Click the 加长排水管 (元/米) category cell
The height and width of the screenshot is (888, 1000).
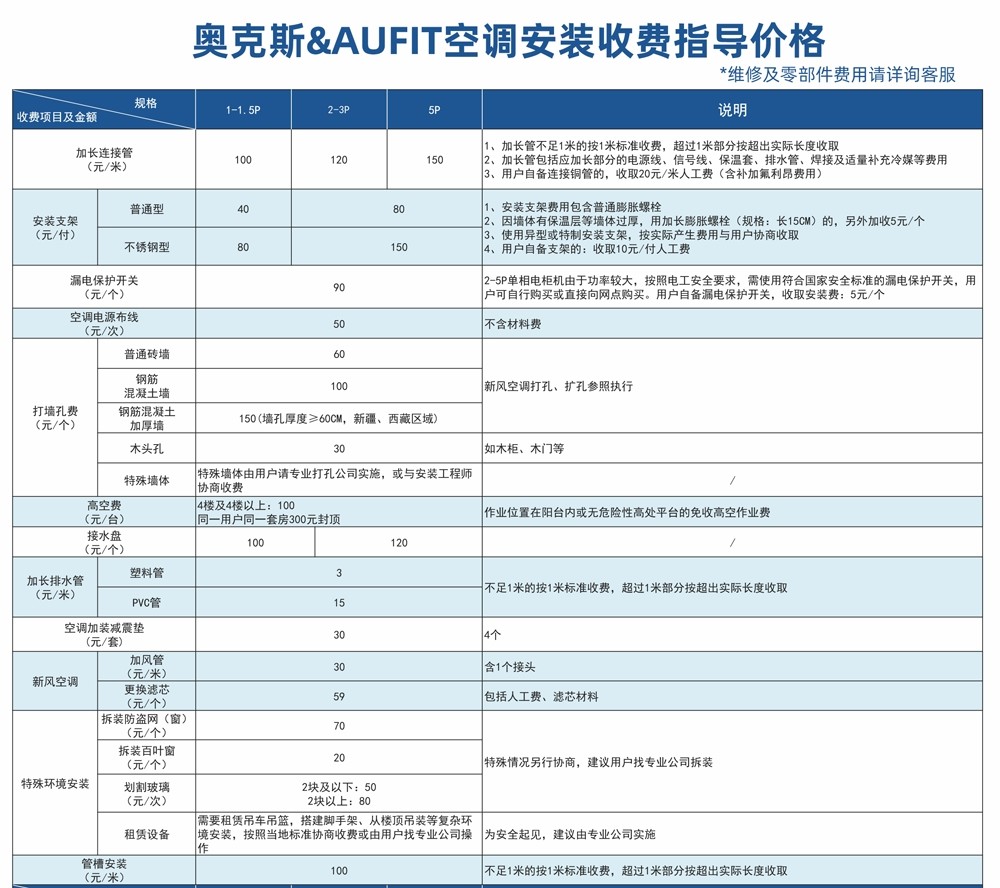point(55,588)
